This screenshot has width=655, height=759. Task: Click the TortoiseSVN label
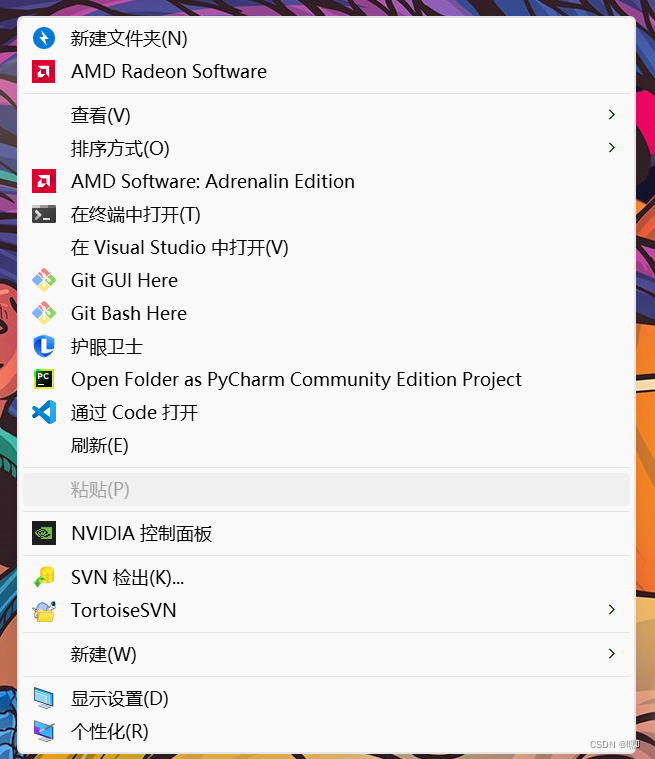pos(123,610)
